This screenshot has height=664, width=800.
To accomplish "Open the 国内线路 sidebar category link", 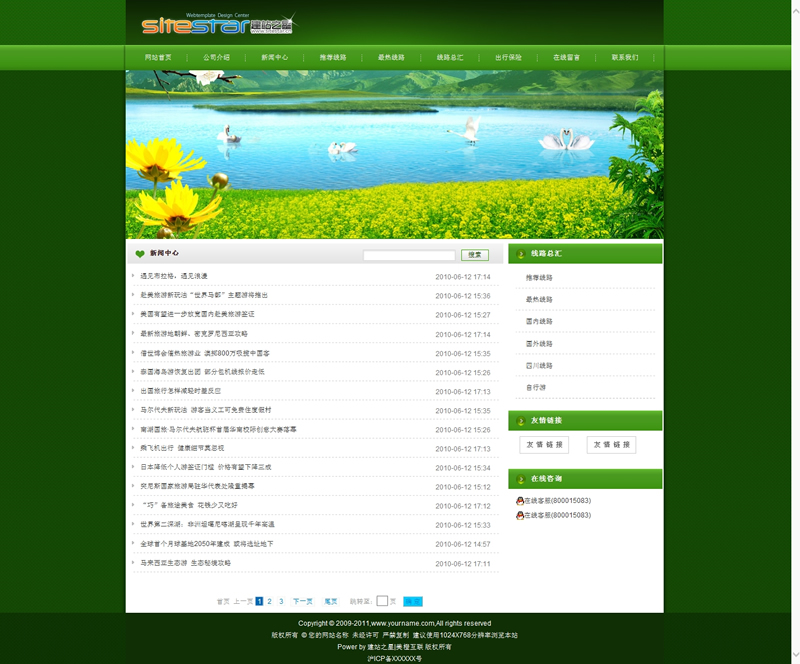I will pyautogui.click(x=539, y=321).
